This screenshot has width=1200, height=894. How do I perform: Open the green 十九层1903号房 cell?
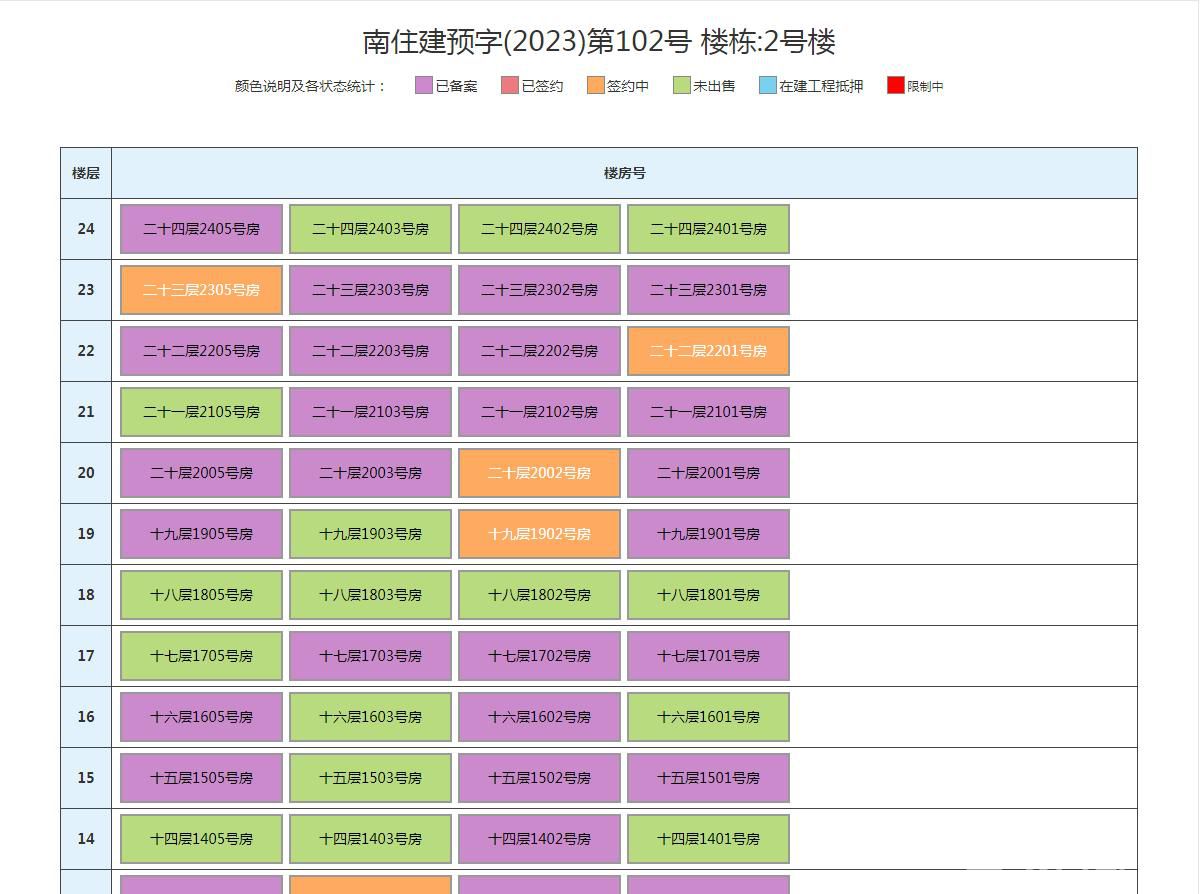pos(370,534)
